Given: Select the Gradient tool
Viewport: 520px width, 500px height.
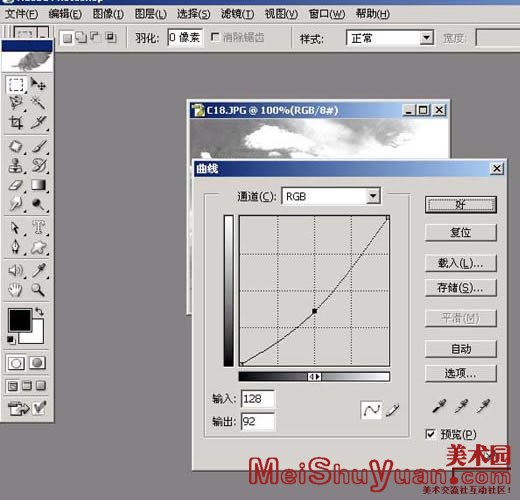Looking at the screenshot, I should 38,185.
